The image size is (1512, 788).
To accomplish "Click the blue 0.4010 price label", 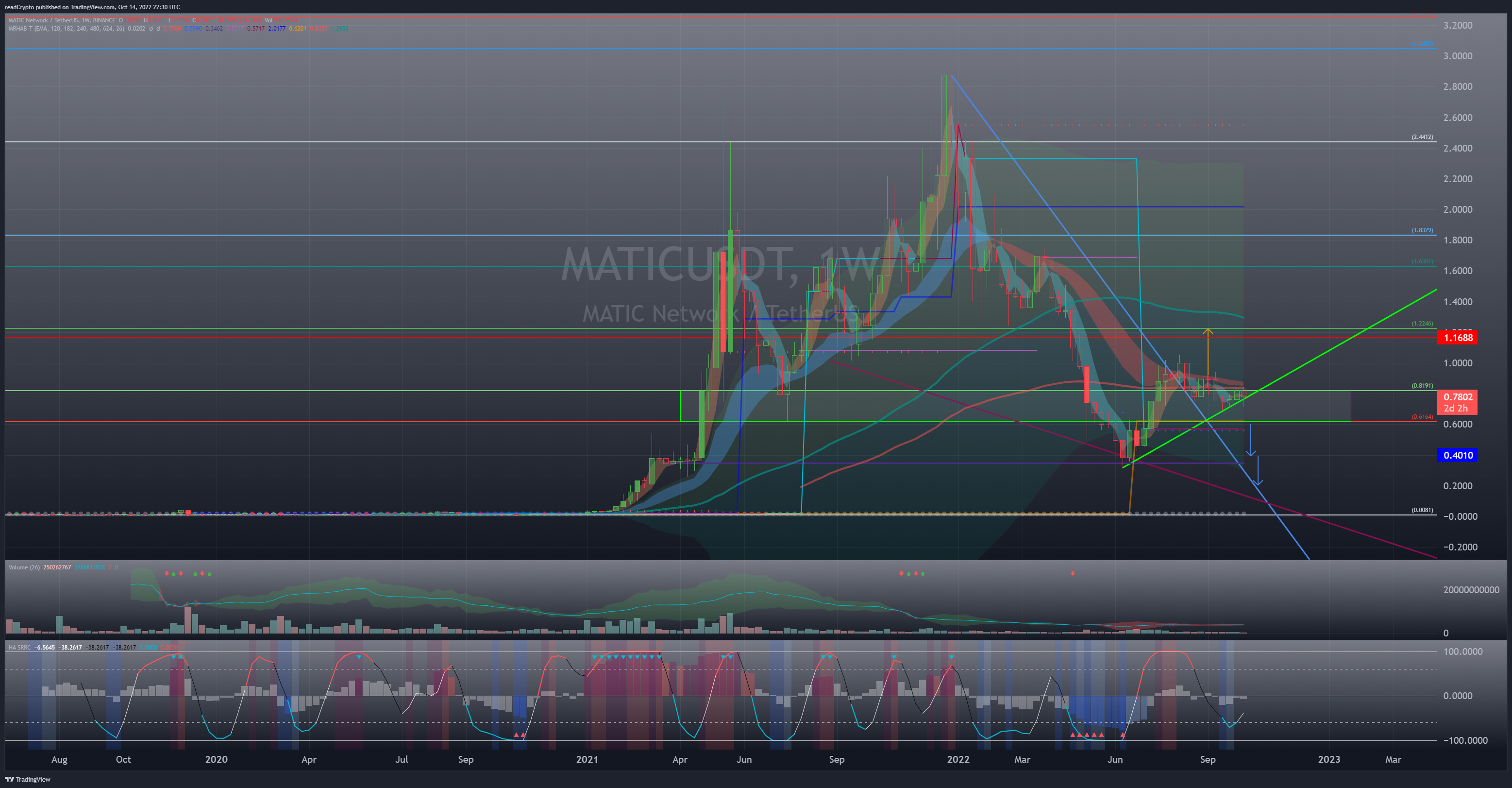I will 1458,455.
